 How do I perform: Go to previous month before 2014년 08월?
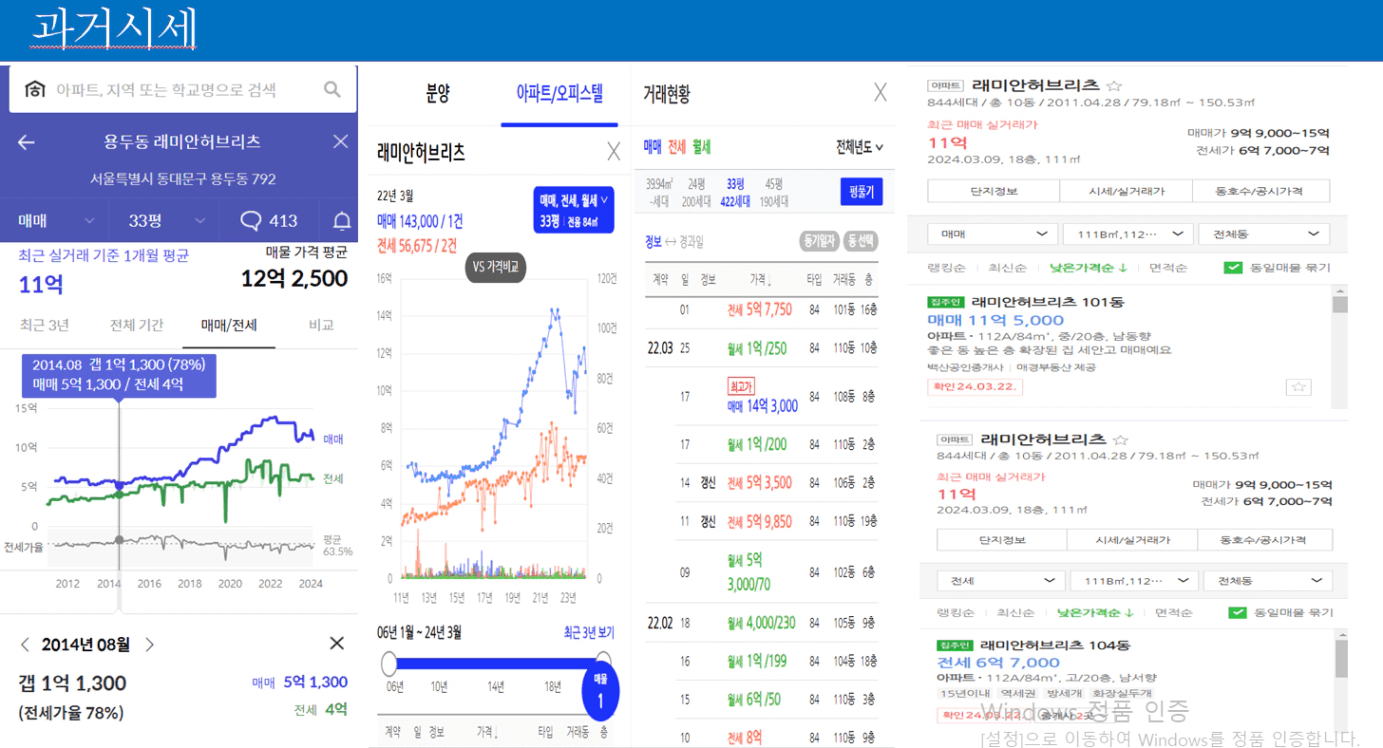[x=25, y=645]
